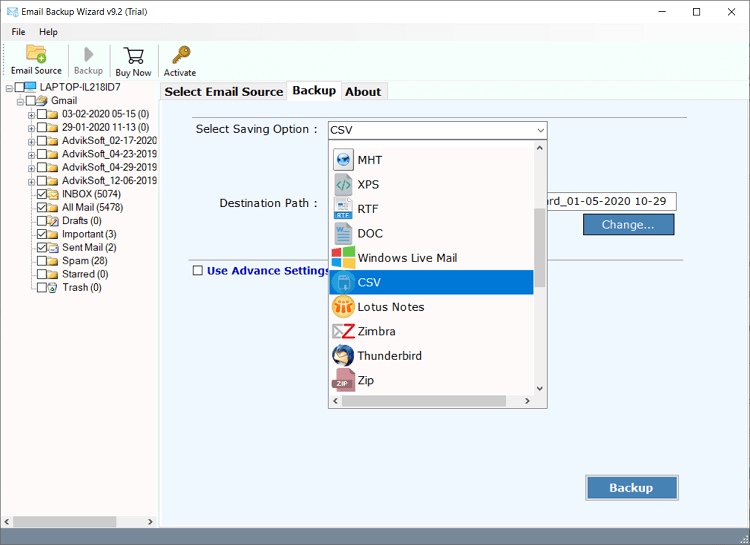Image resolution: width=750 pixels, height=545 pixels.
Task: Check the Trash (0) checkbox
Action: click(42, 288)
